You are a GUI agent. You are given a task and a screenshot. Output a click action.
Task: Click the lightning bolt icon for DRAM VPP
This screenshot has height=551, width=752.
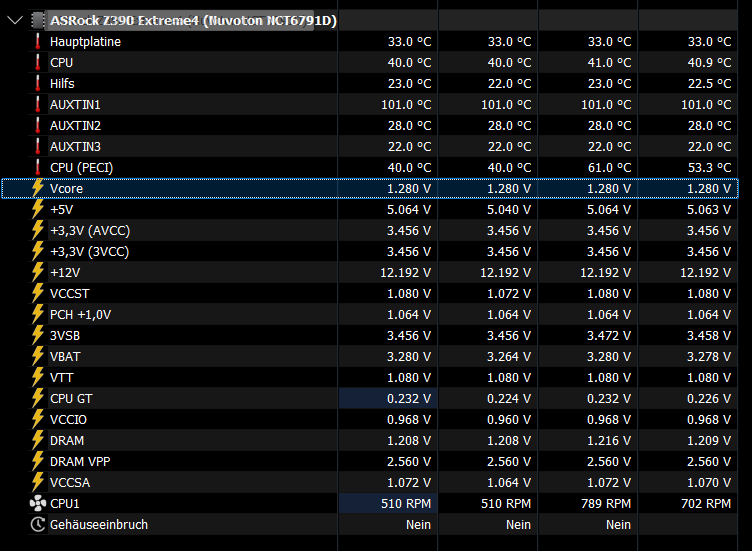click(x=38, y=461)
